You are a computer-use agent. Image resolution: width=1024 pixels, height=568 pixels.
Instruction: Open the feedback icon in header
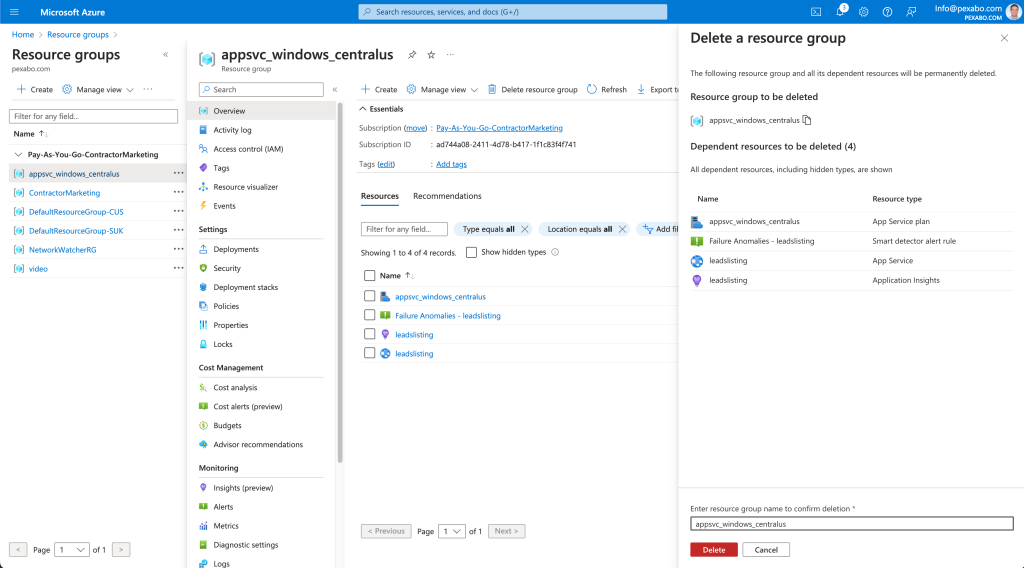911,12
